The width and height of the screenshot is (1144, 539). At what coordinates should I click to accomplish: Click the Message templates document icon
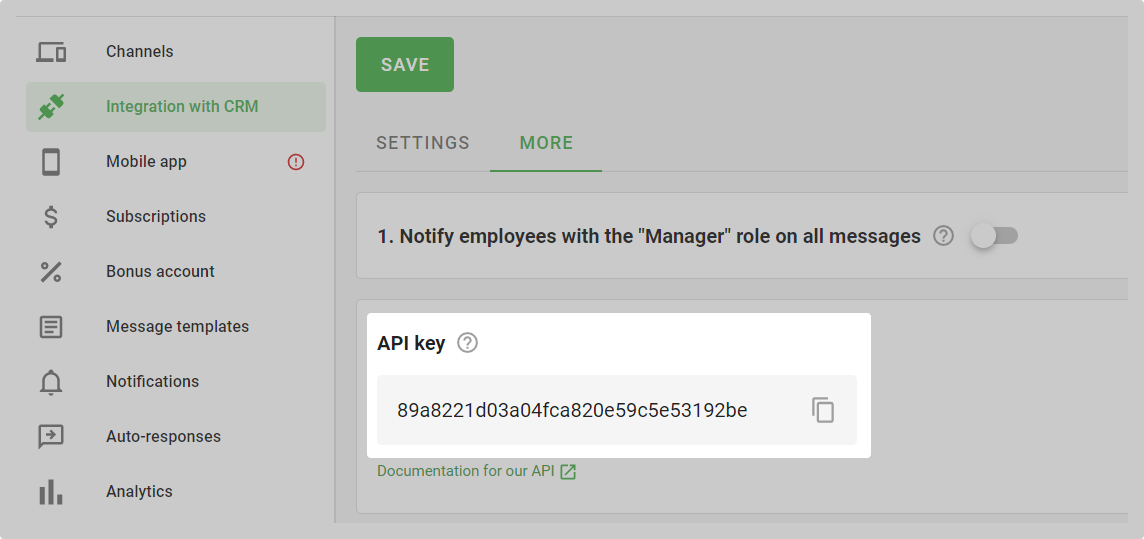click(x=51, y=327)
